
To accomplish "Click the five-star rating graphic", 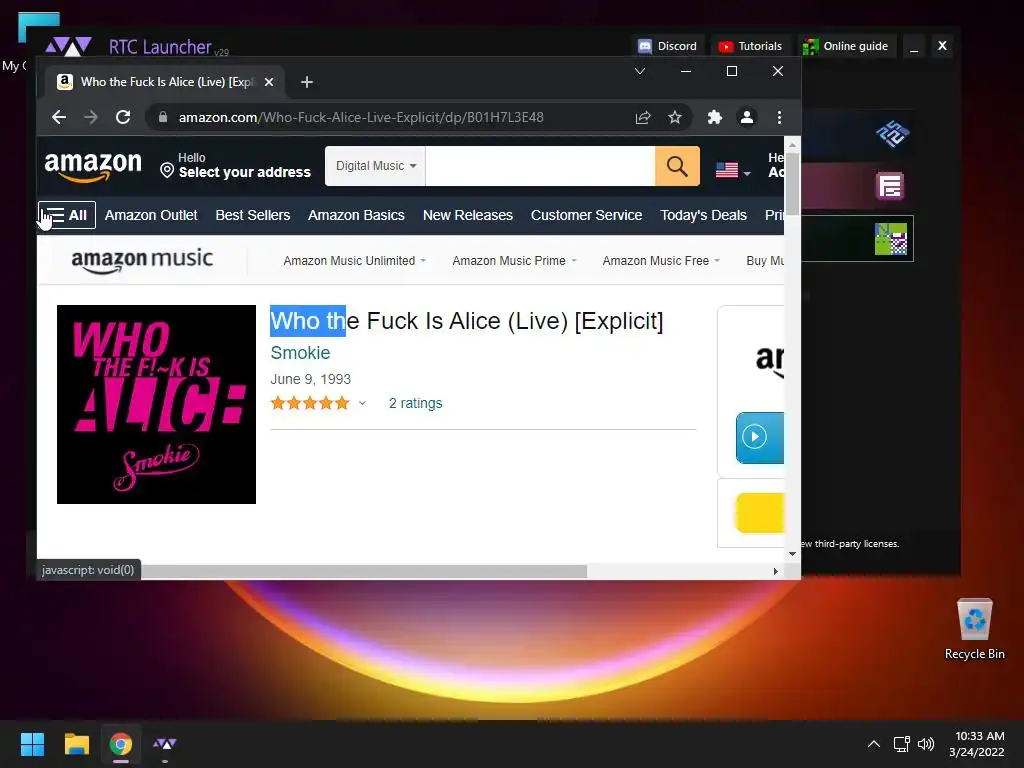I will 310,403.
